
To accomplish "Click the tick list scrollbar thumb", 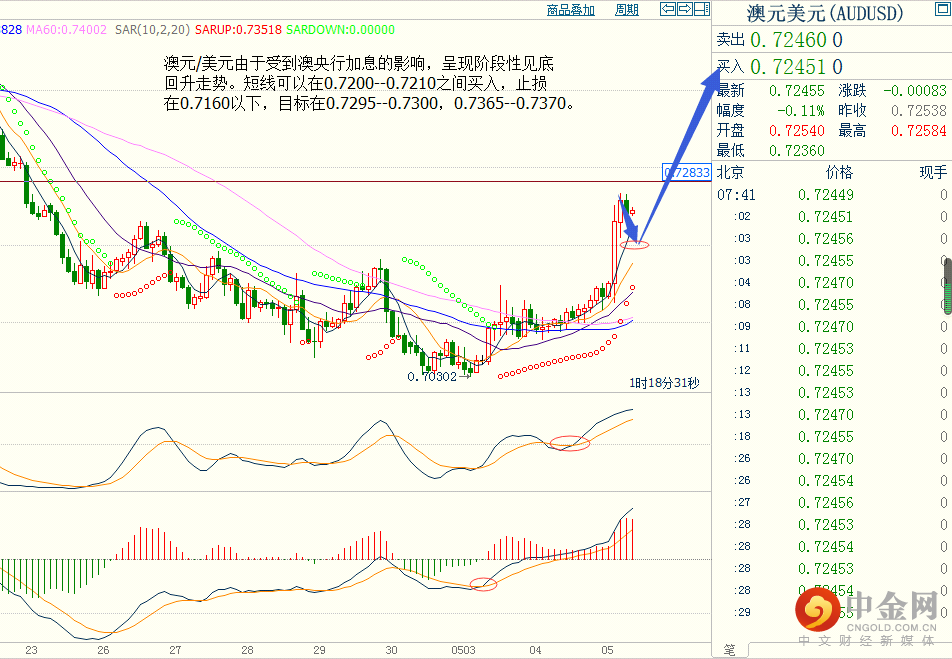I will pos(948,285).
